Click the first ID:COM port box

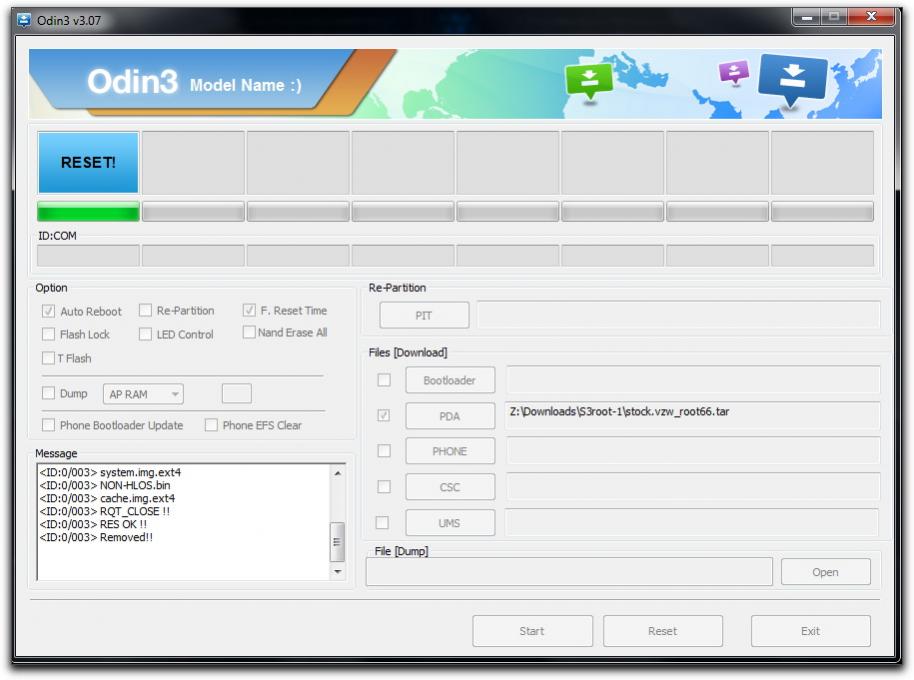click(88, 256)
